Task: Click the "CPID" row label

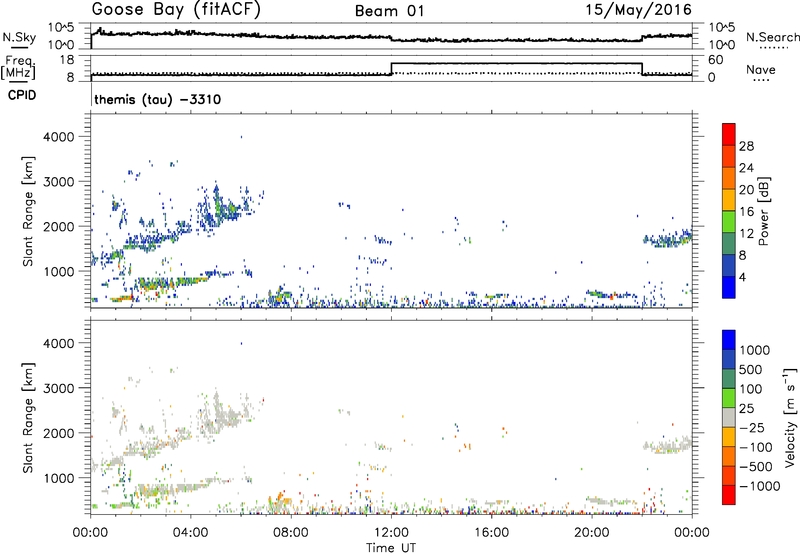Action: pos(22,95)
